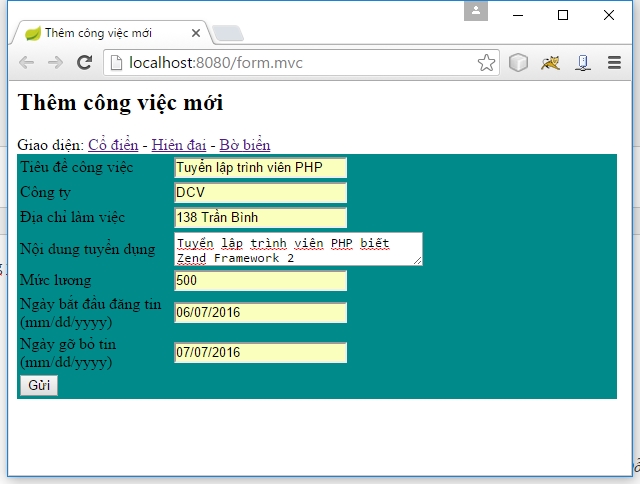Switch to the 'Hiện đại' theme link

(x=179, y=145)
